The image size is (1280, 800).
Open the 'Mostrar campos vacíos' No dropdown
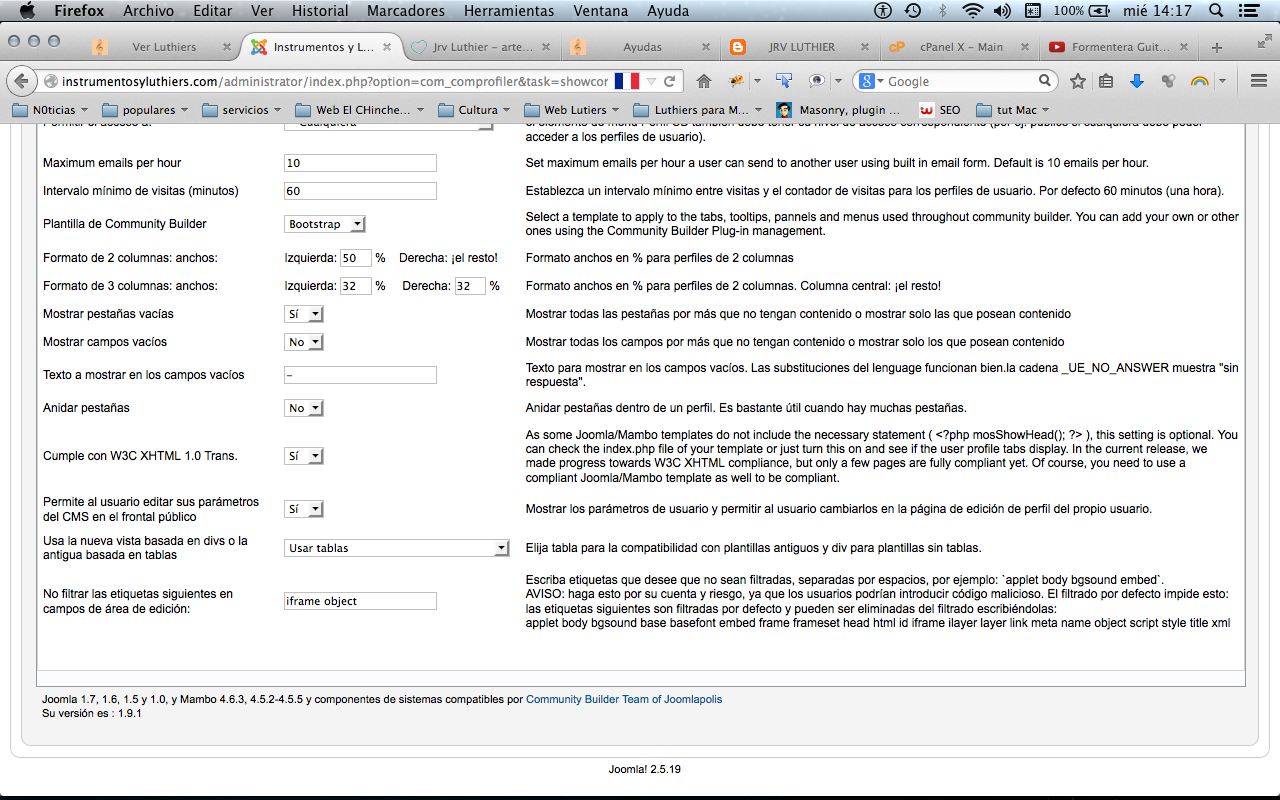tap(304, 342)
